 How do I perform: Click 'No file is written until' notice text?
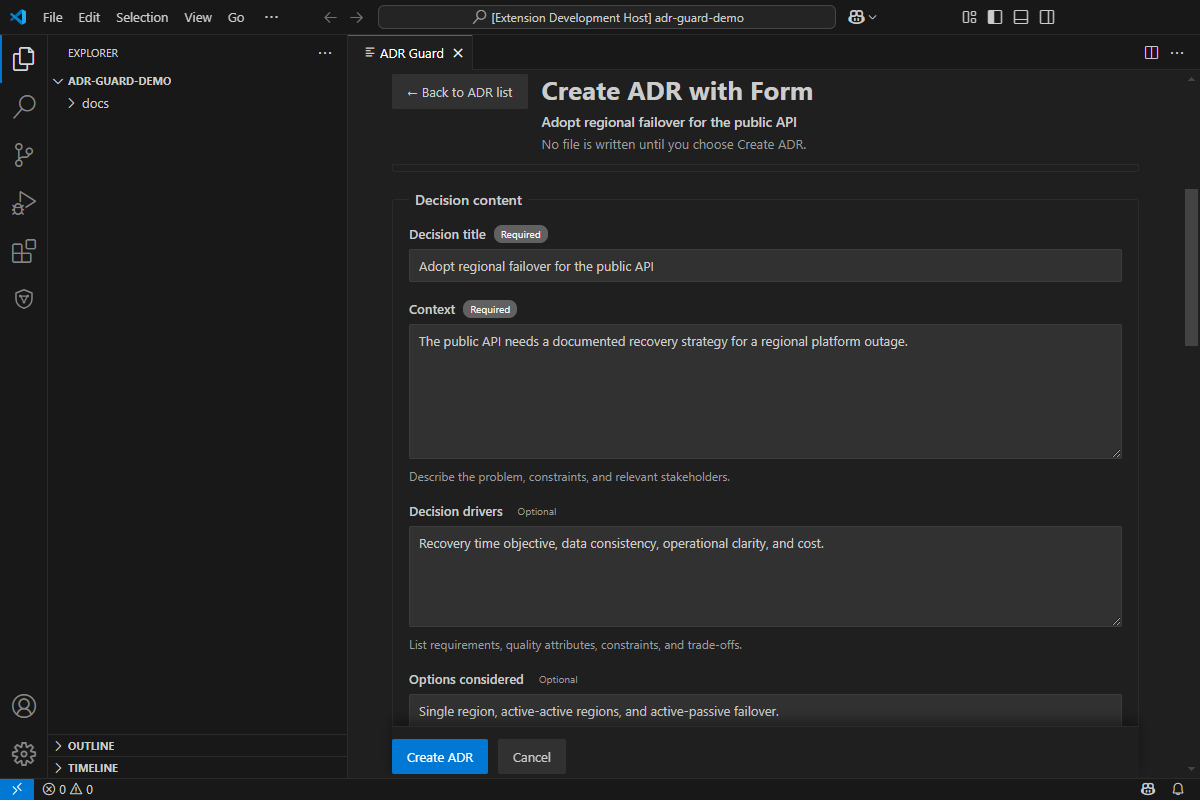pyautogui.click(x=674, y=144)
